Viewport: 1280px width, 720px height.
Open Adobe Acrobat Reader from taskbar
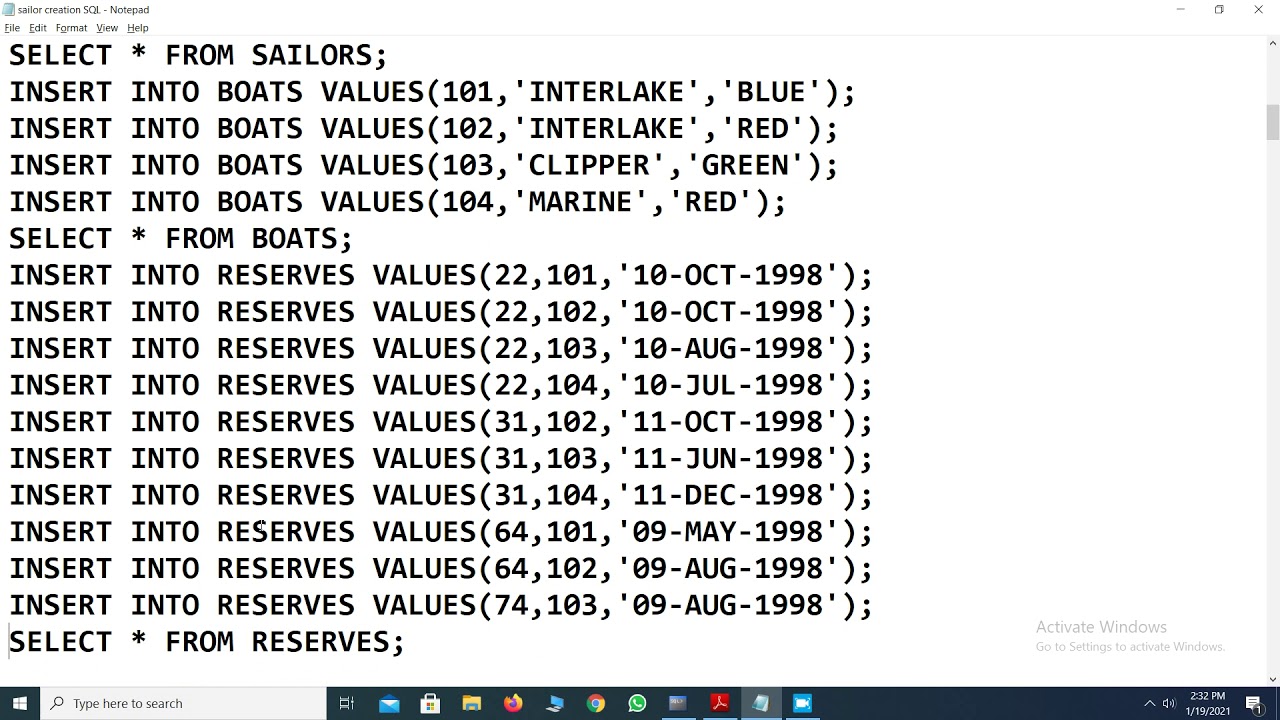[x=719, y=703]
